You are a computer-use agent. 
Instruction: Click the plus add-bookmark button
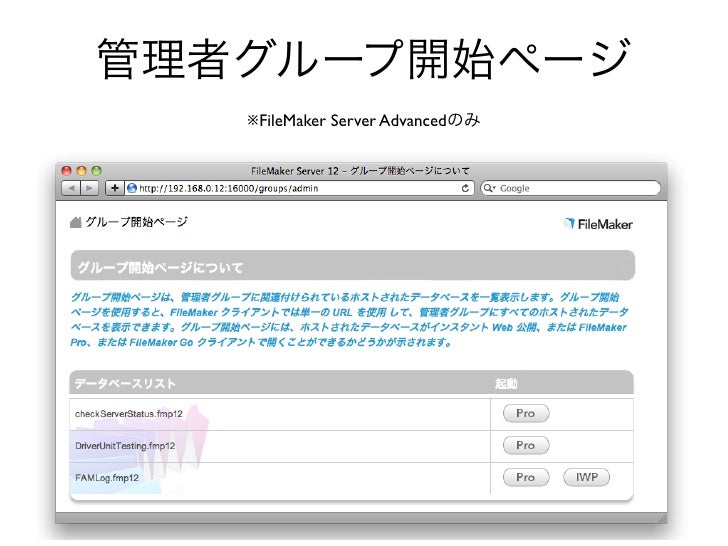[114, 188]
